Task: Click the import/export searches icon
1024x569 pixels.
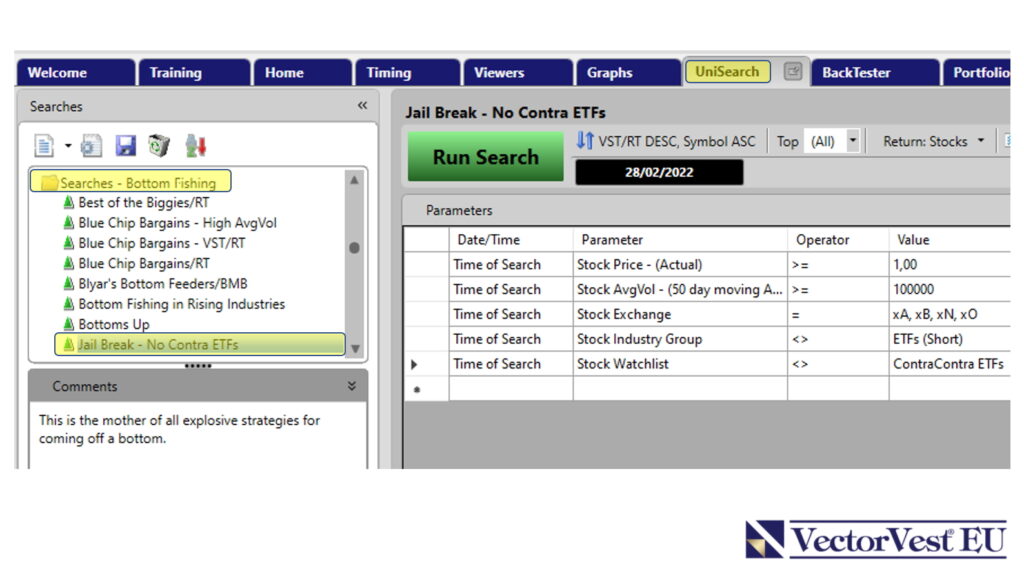Action: (x=195, y=146)
